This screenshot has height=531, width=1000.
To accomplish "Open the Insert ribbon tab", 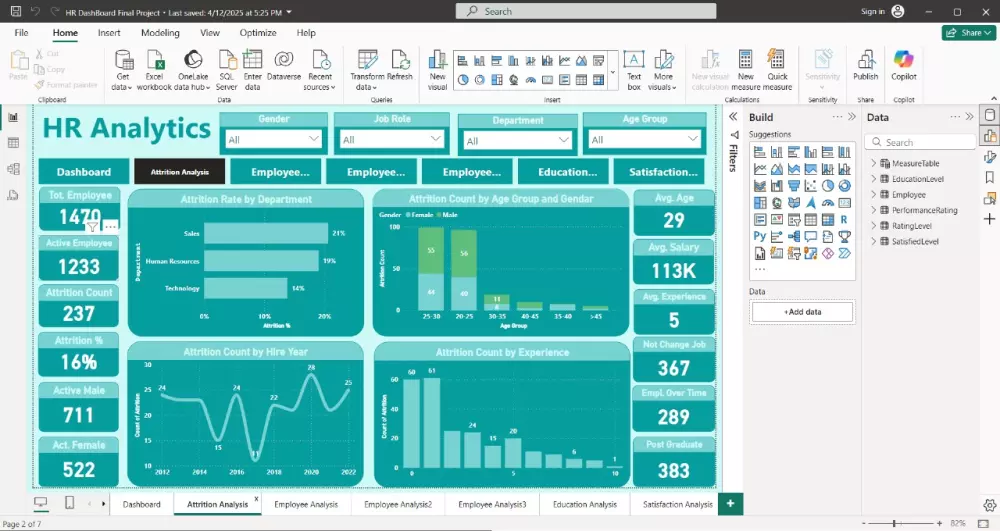I will [x=109, y=33].
